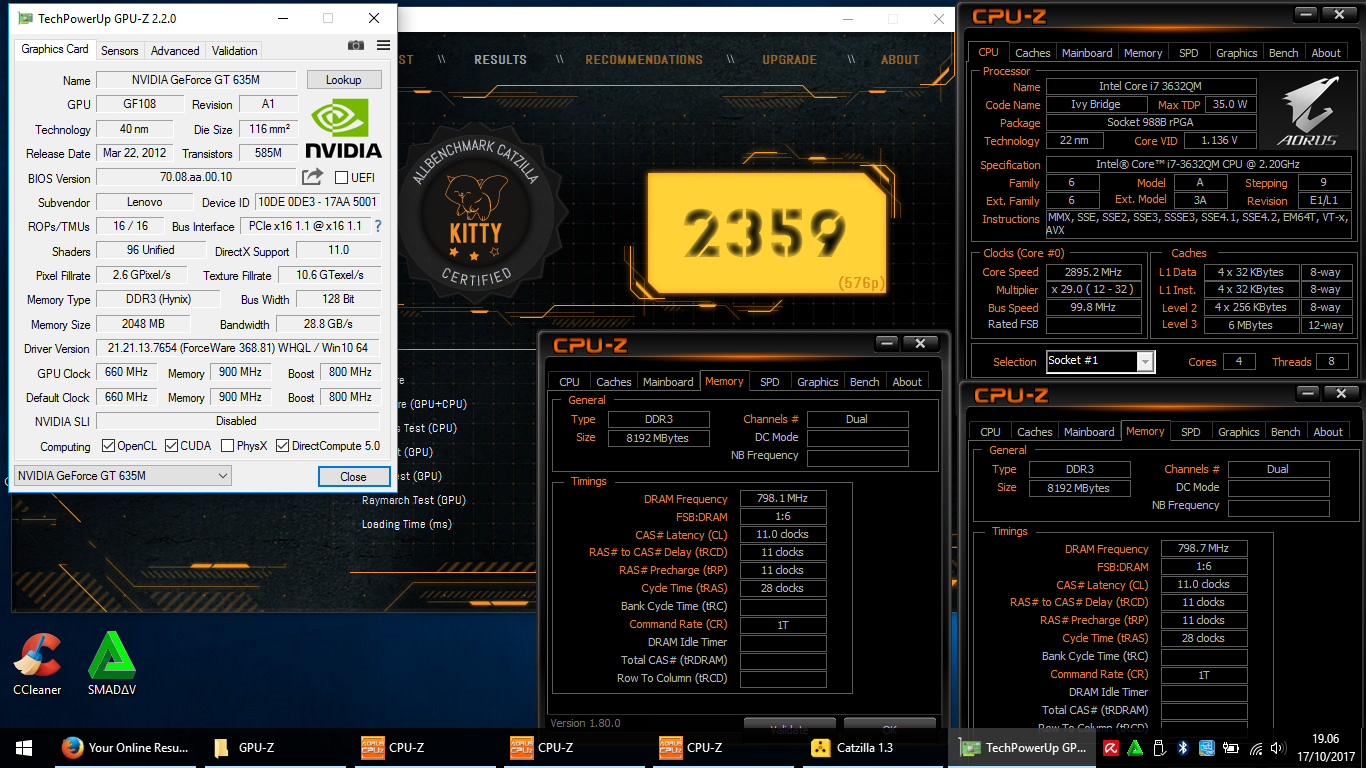
Task: Open Catzilla ABOUT menu
Action: click(900, 60)
